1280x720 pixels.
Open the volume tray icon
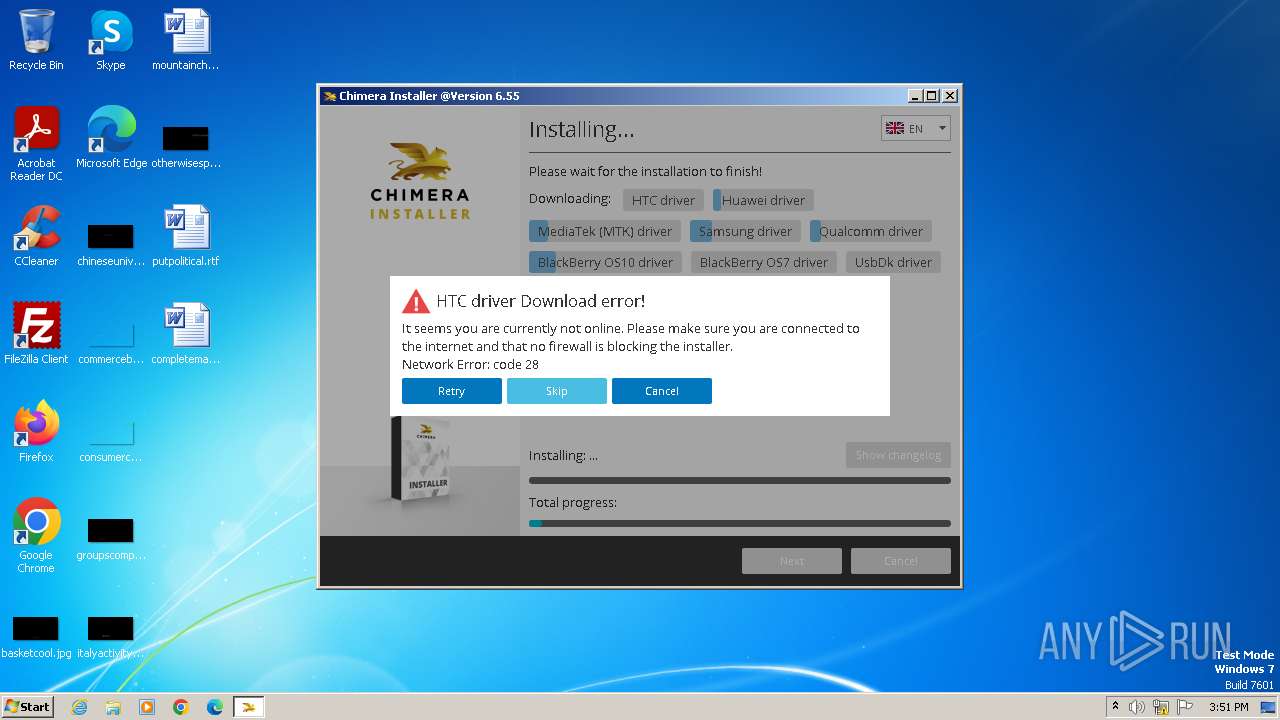pos(1137,707)
